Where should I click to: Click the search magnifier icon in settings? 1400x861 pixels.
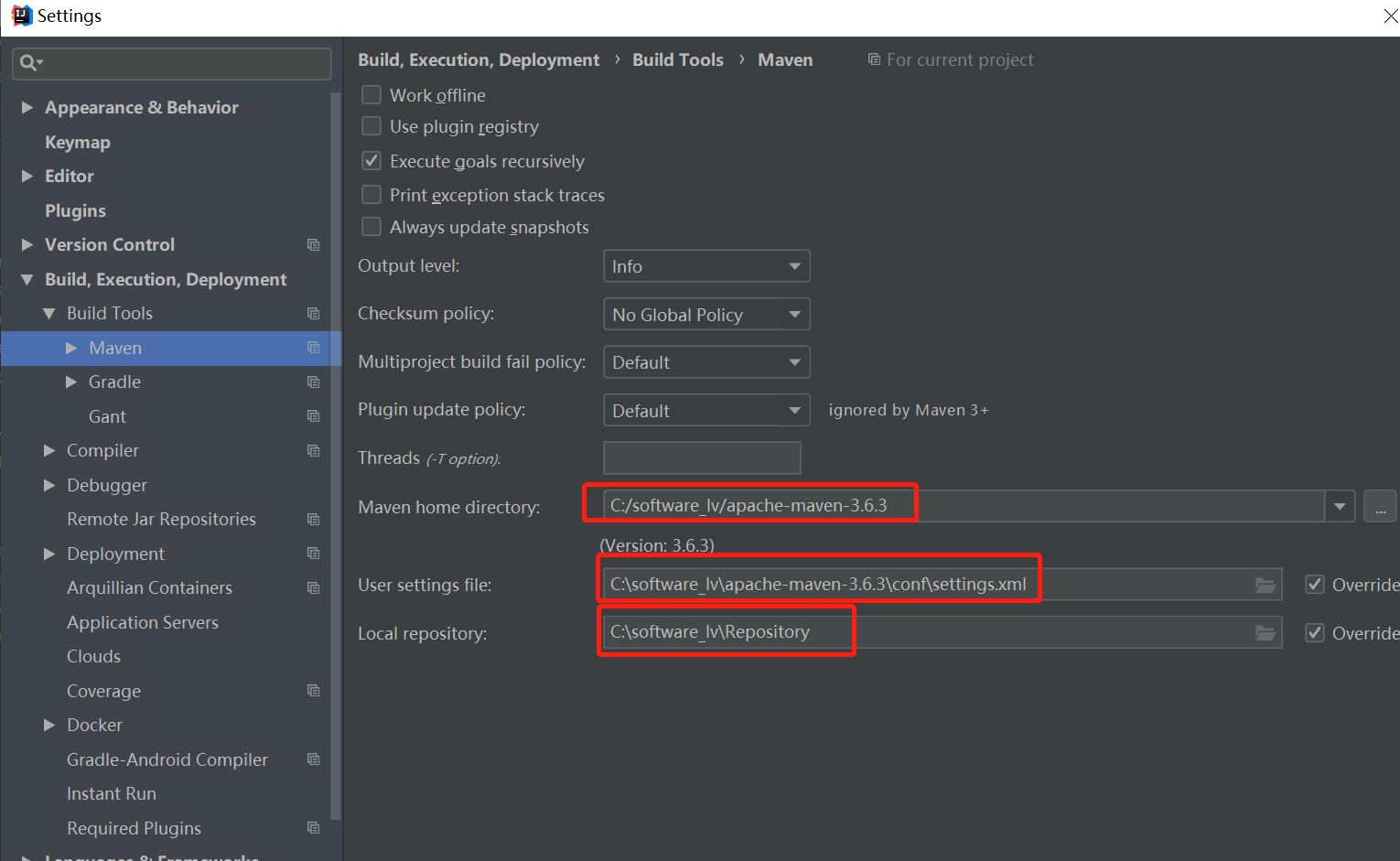(30, 63)
